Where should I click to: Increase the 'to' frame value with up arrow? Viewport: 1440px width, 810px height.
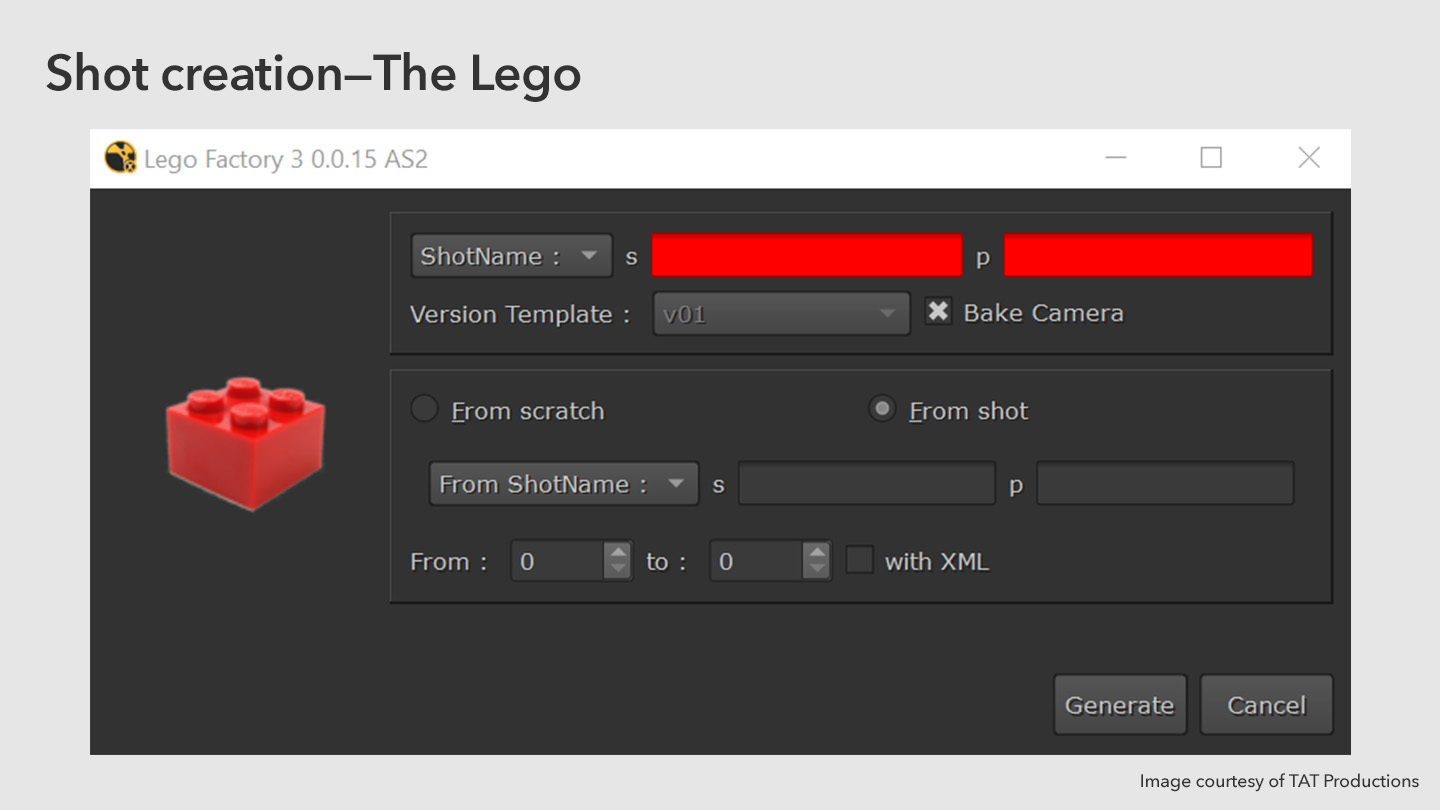[817, 552]
